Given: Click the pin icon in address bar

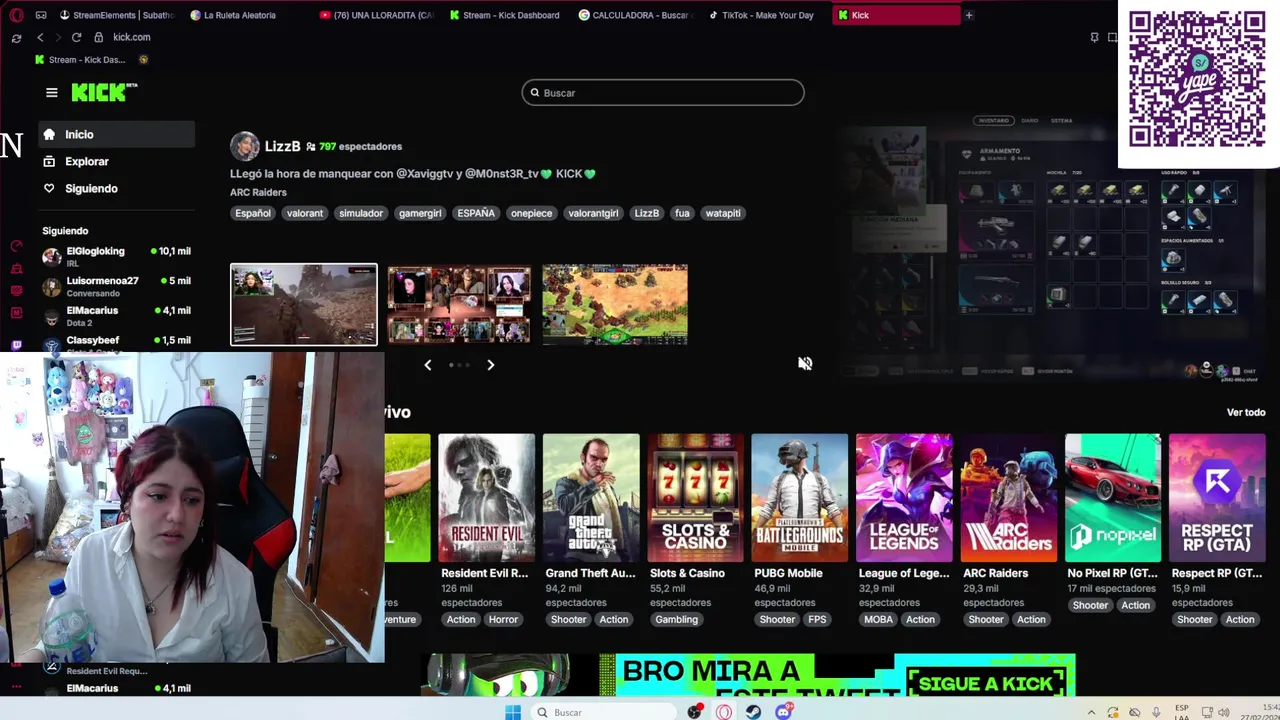Looking at the screenshot, I should pyautogui.click(x=1094, y=37).
